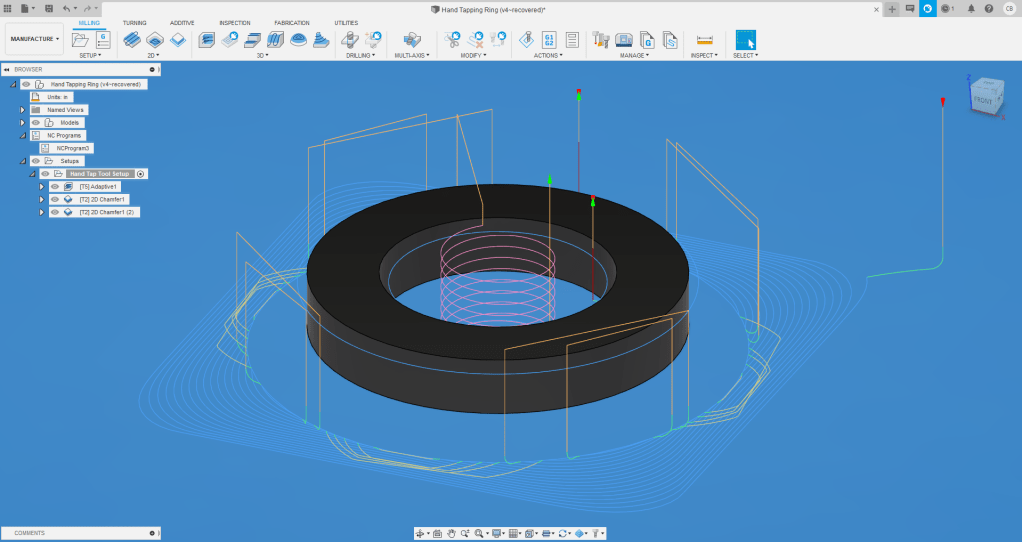This screenshot has width=1022, height=542.
Task: Click the FRONT face of the ViewCube
Action: pyautogui.click(x=984, y=100)
